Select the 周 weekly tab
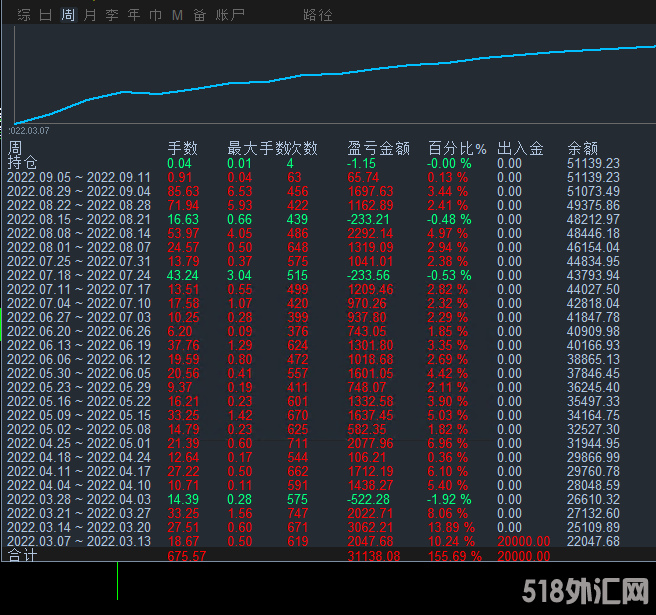656x615 pixels. [68, 15]
